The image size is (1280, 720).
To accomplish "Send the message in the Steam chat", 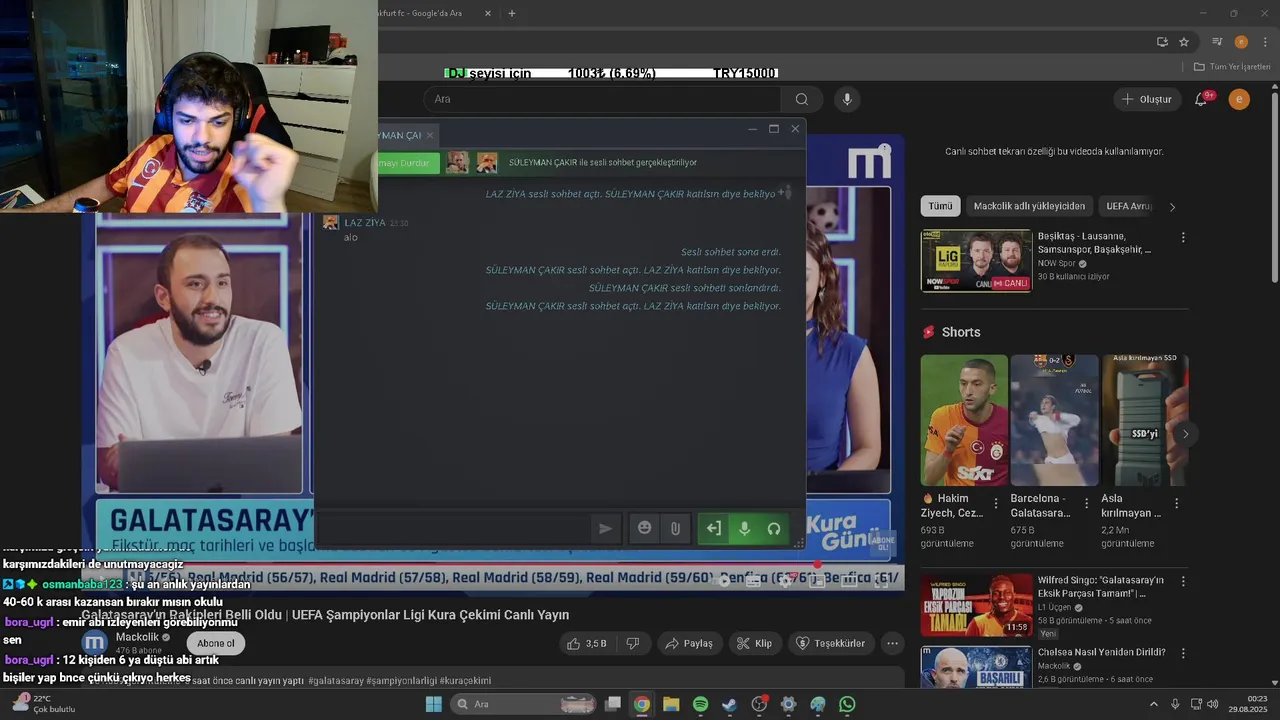I will [x=605, y=528].
